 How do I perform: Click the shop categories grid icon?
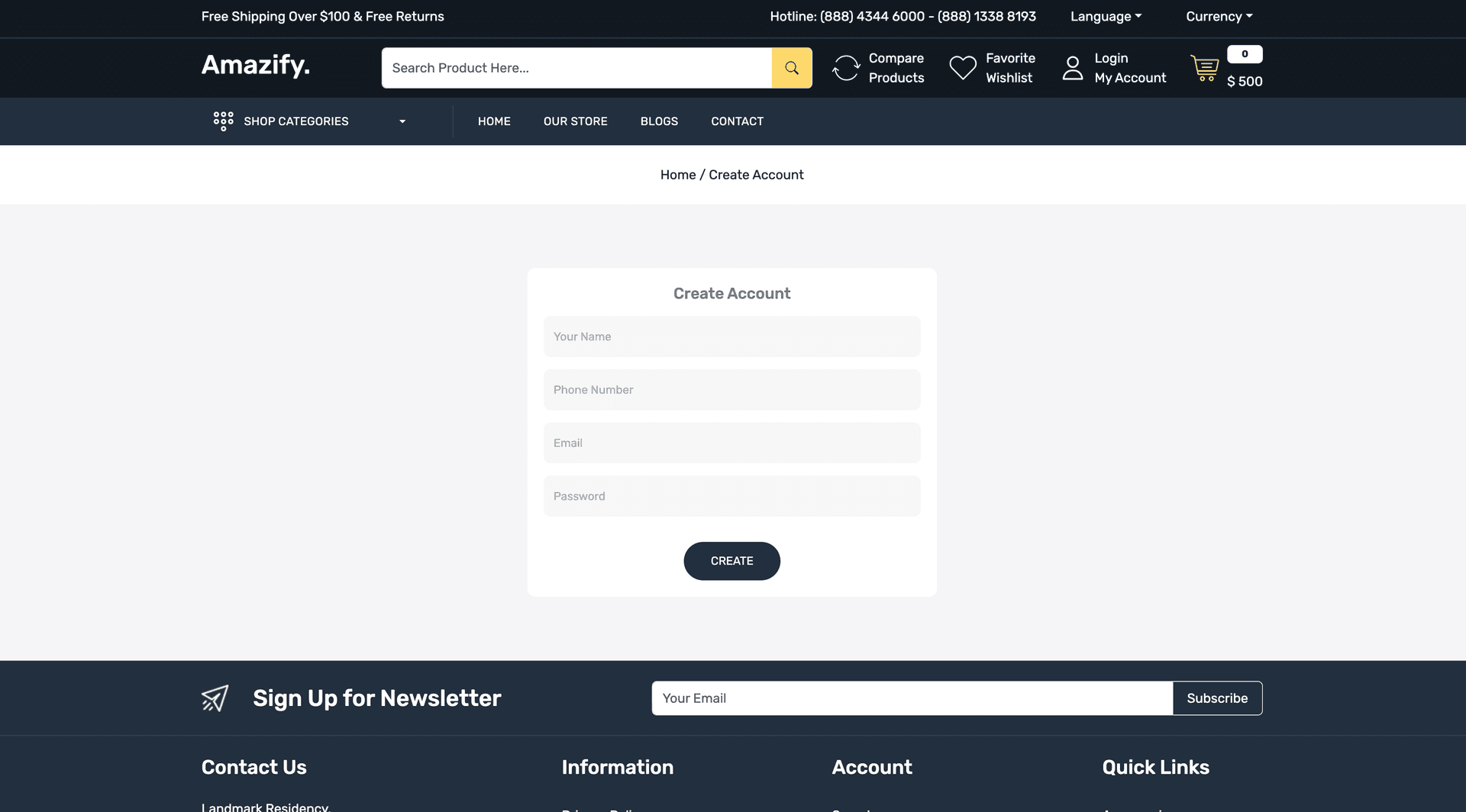tap(223, 121)
